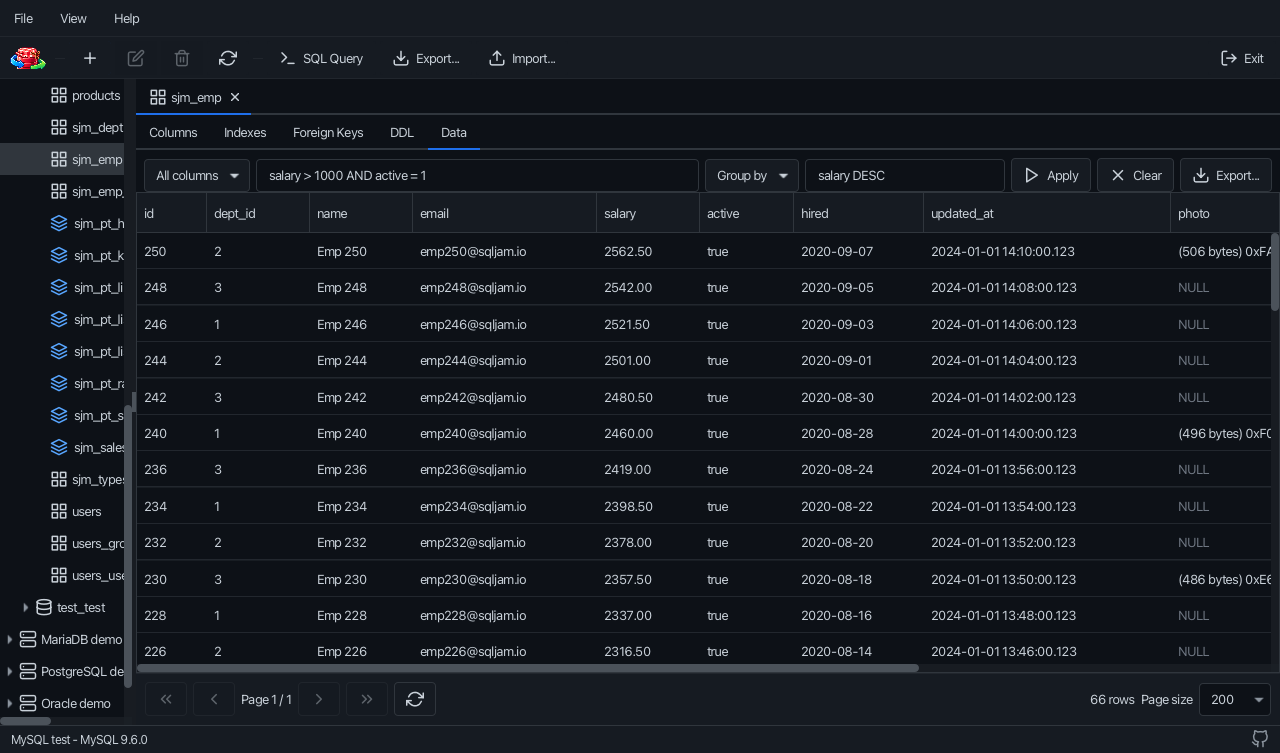Open the GitHub icon in status bar

pos(1260,739)
